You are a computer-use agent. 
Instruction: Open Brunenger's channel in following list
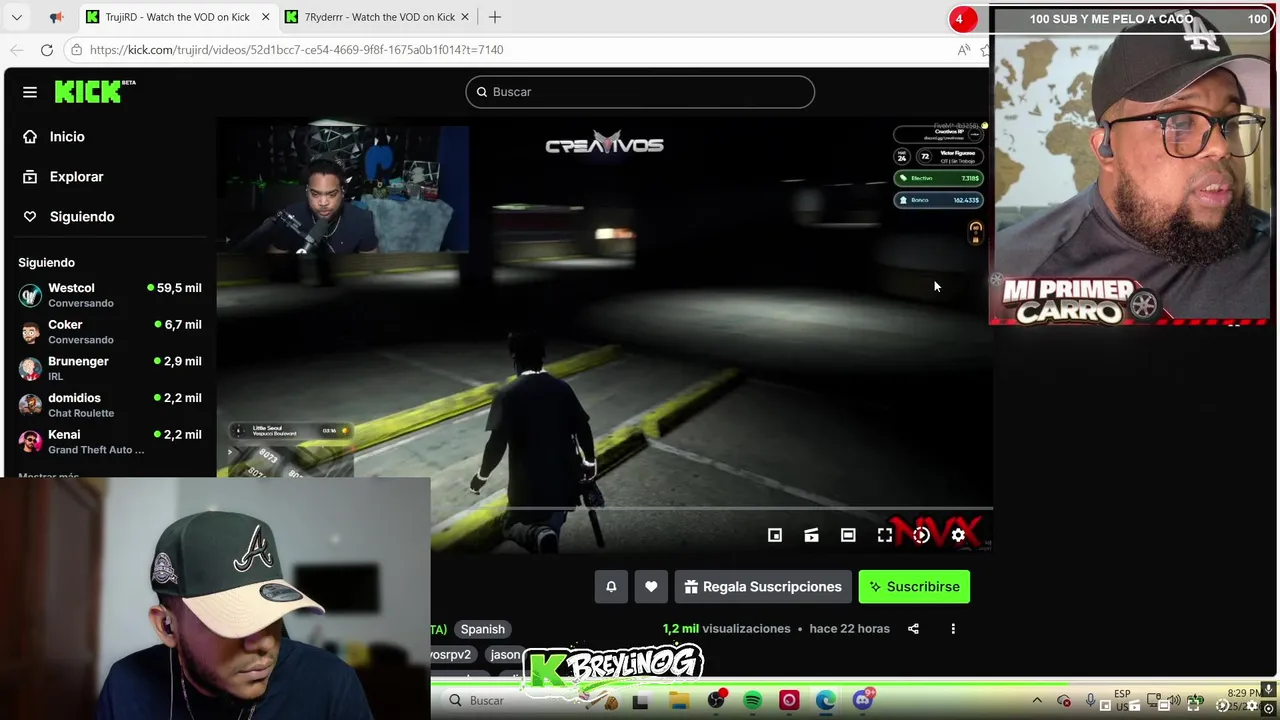click(x=110, y=368)
